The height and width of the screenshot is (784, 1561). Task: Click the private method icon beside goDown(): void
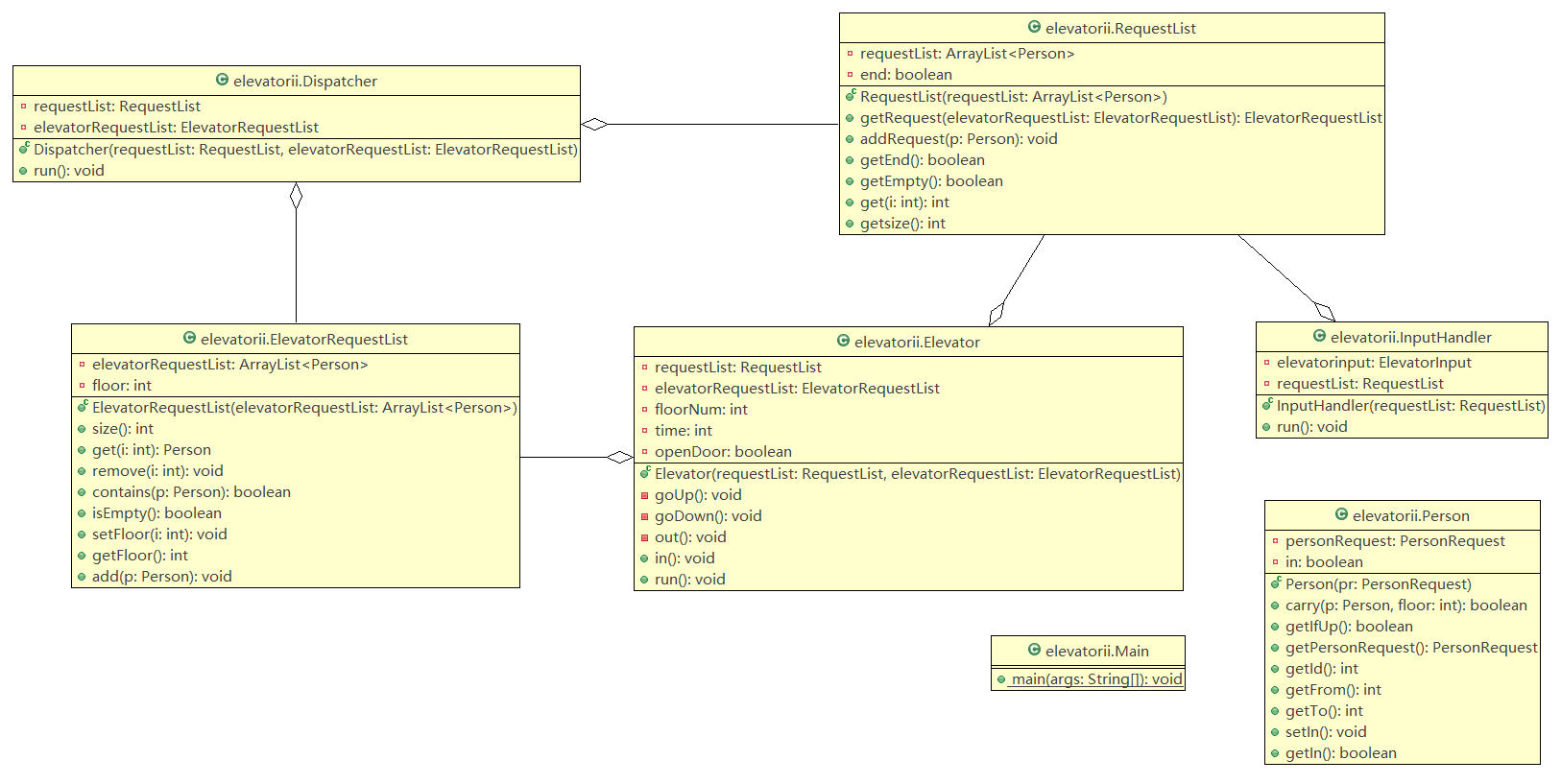coord(645,516)
